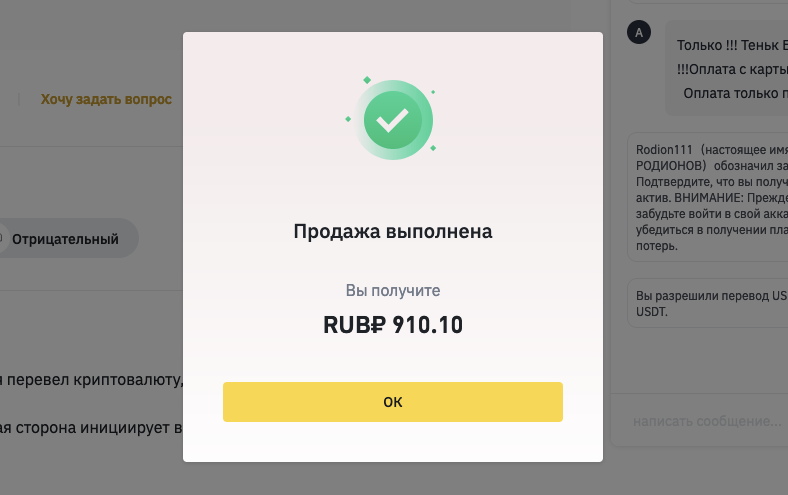The image size is (788, 495).
Task: Click the "Только !!! Теньк" chat line
Action: (x=731, y=45)
